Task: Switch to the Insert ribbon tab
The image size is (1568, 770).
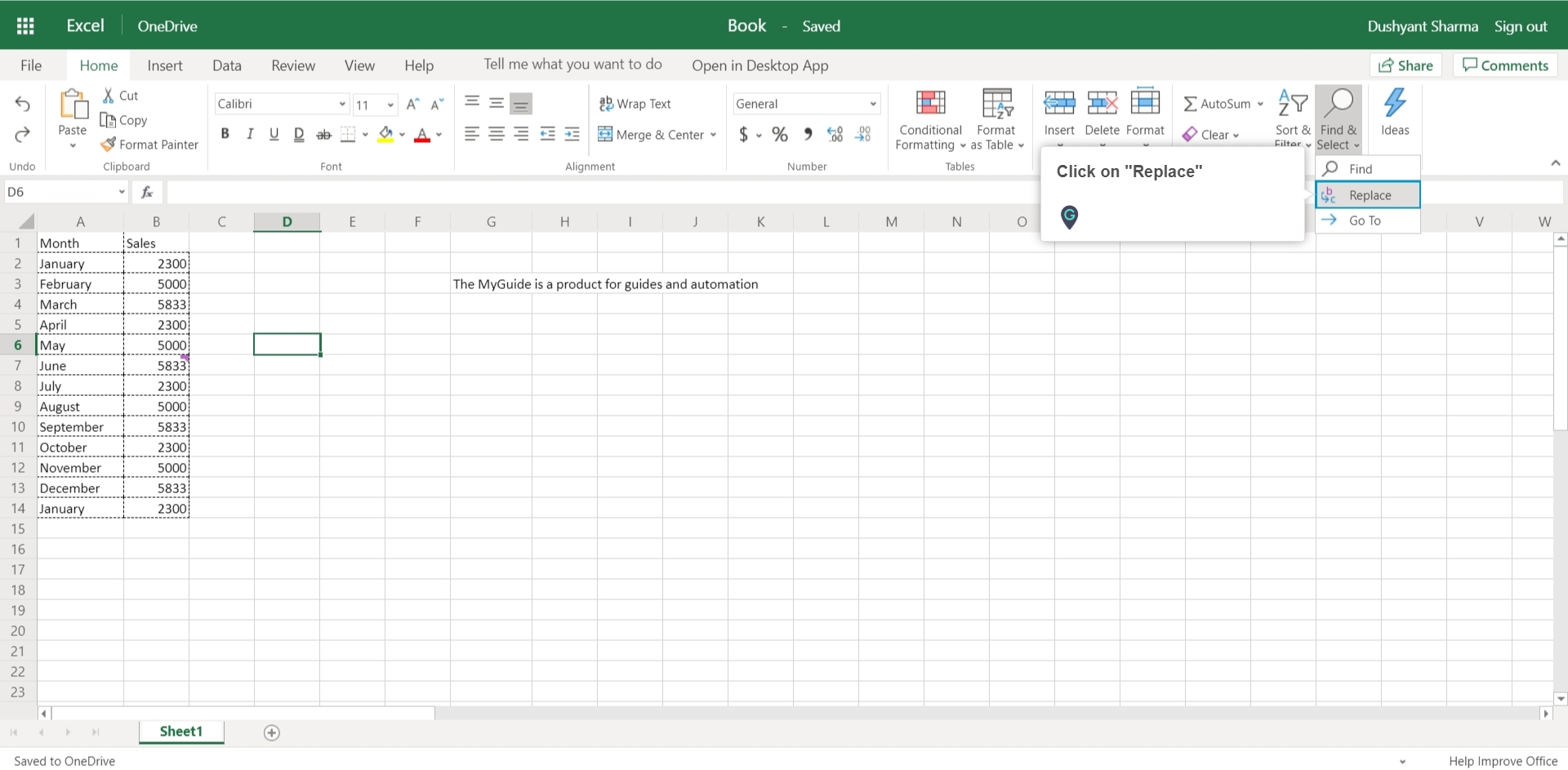Action: (165, 65)
